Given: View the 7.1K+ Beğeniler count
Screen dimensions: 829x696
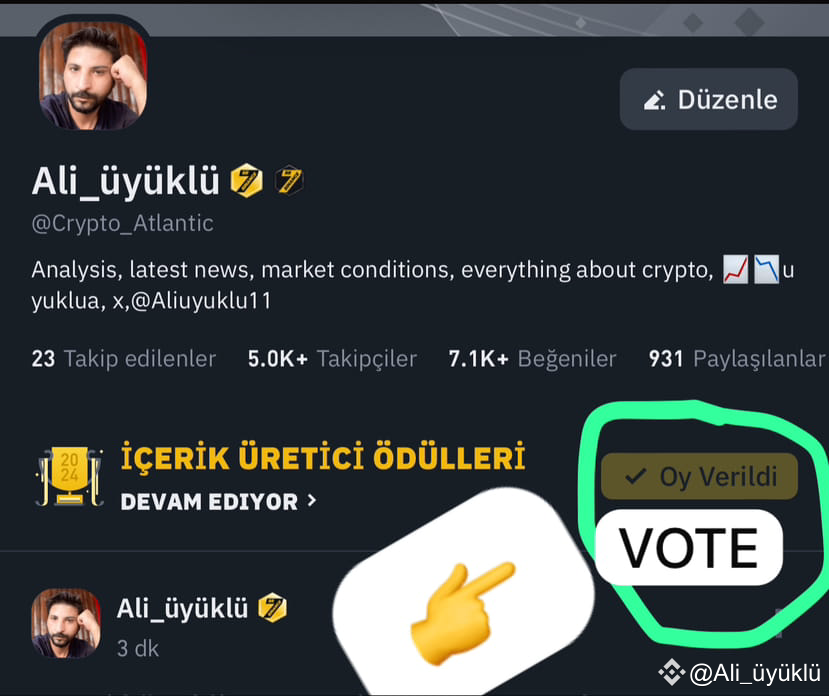Looking at the screenshot, I should click(x=532, y=359).
